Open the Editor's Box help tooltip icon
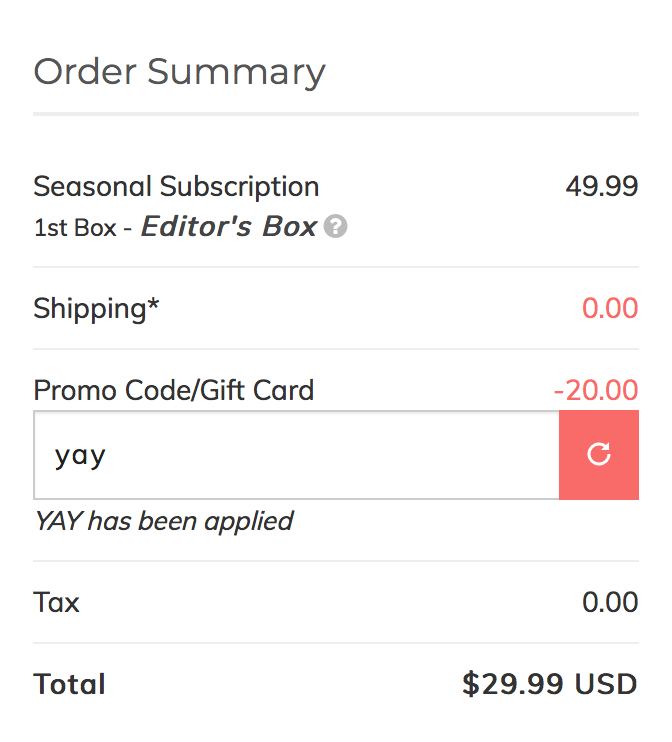 [336, 226]
